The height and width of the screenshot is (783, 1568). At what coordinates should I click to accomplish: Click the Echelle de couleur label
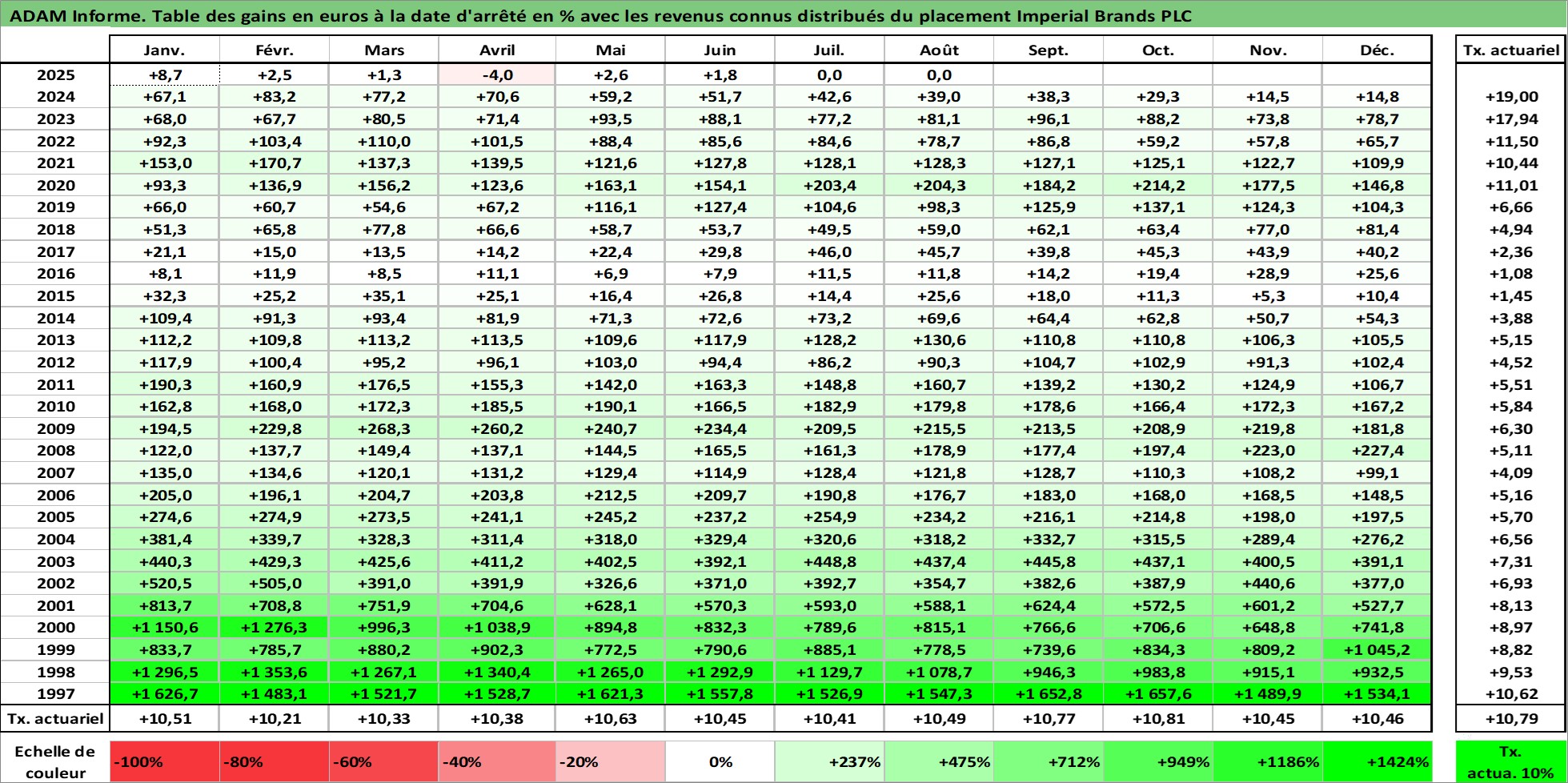click(x=55, y=762)
